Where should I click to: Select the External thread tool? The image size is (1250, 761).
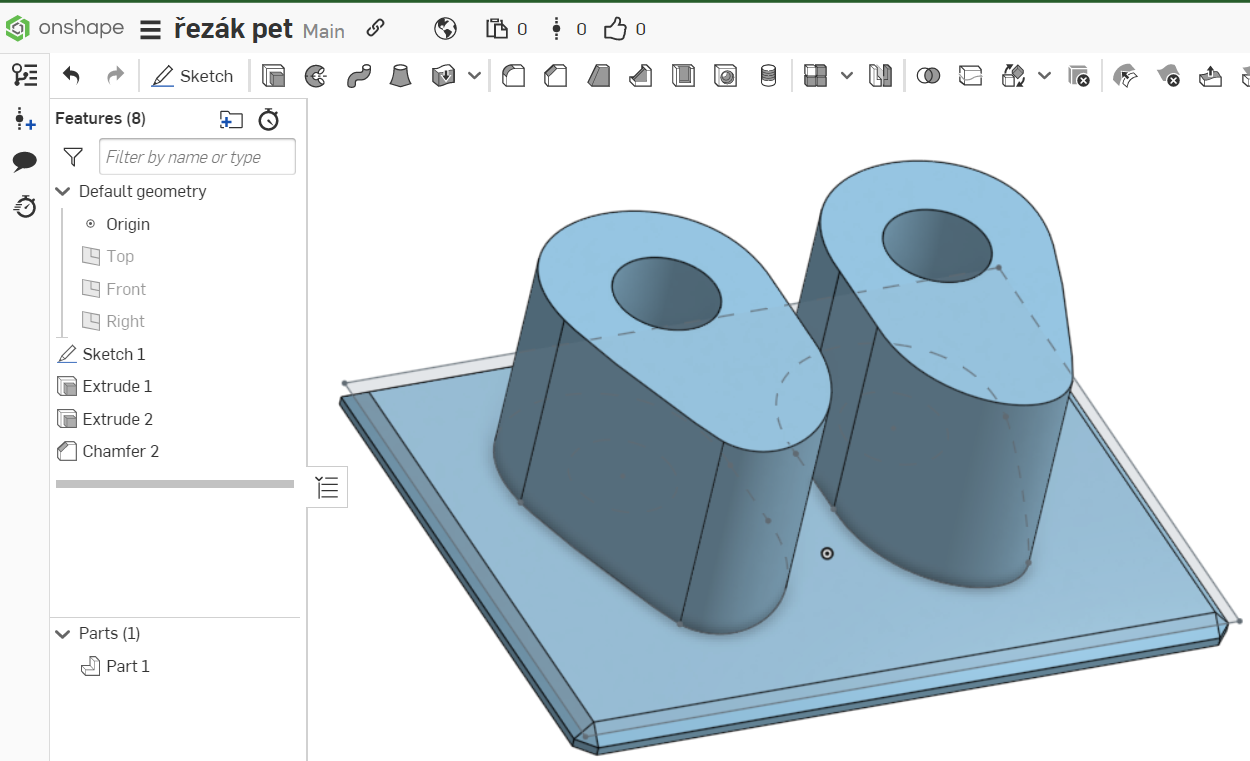coord(768,76)
